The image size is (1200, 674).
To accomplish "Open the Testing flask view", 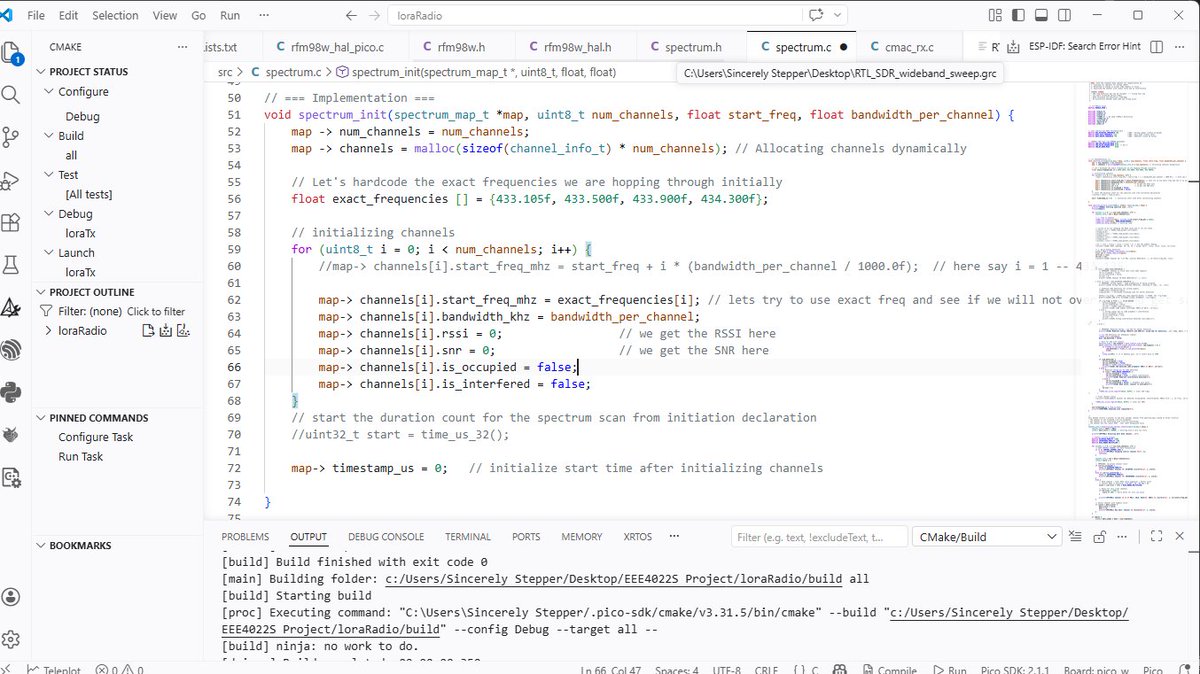I will pos(11,265).
